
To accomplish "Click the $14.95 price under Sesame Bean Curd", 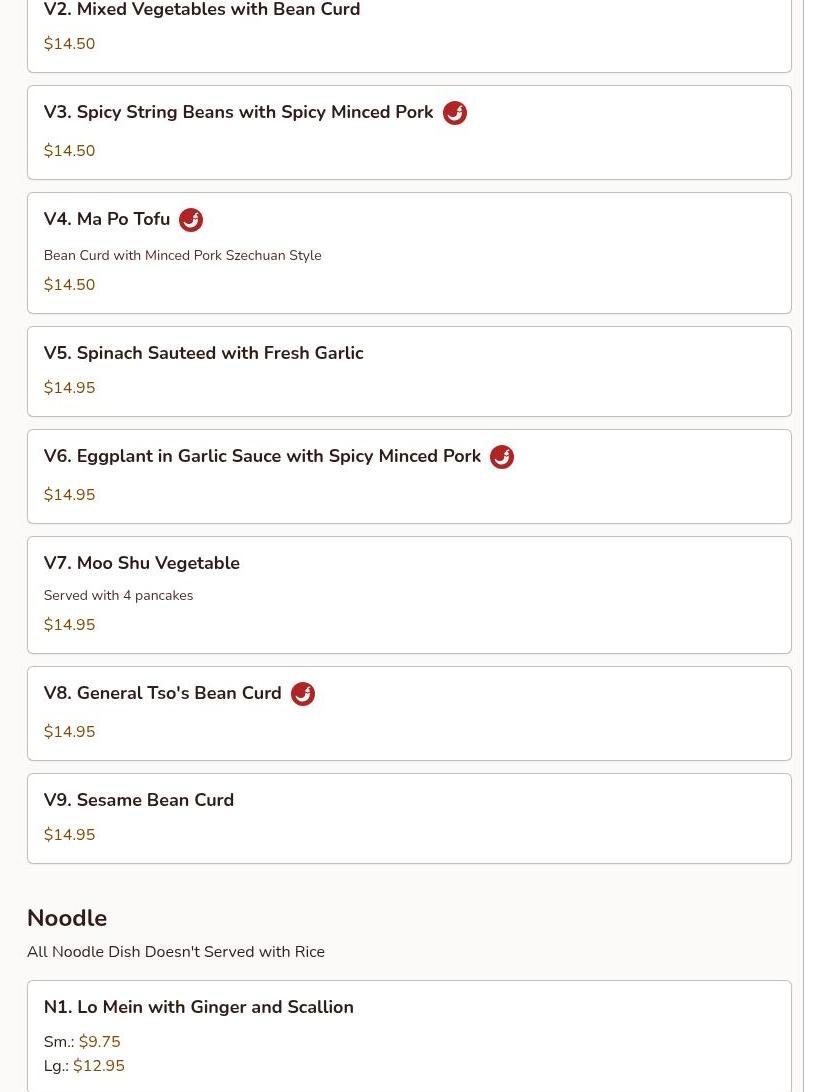I will pyautogui.click(x=69, y=835).
